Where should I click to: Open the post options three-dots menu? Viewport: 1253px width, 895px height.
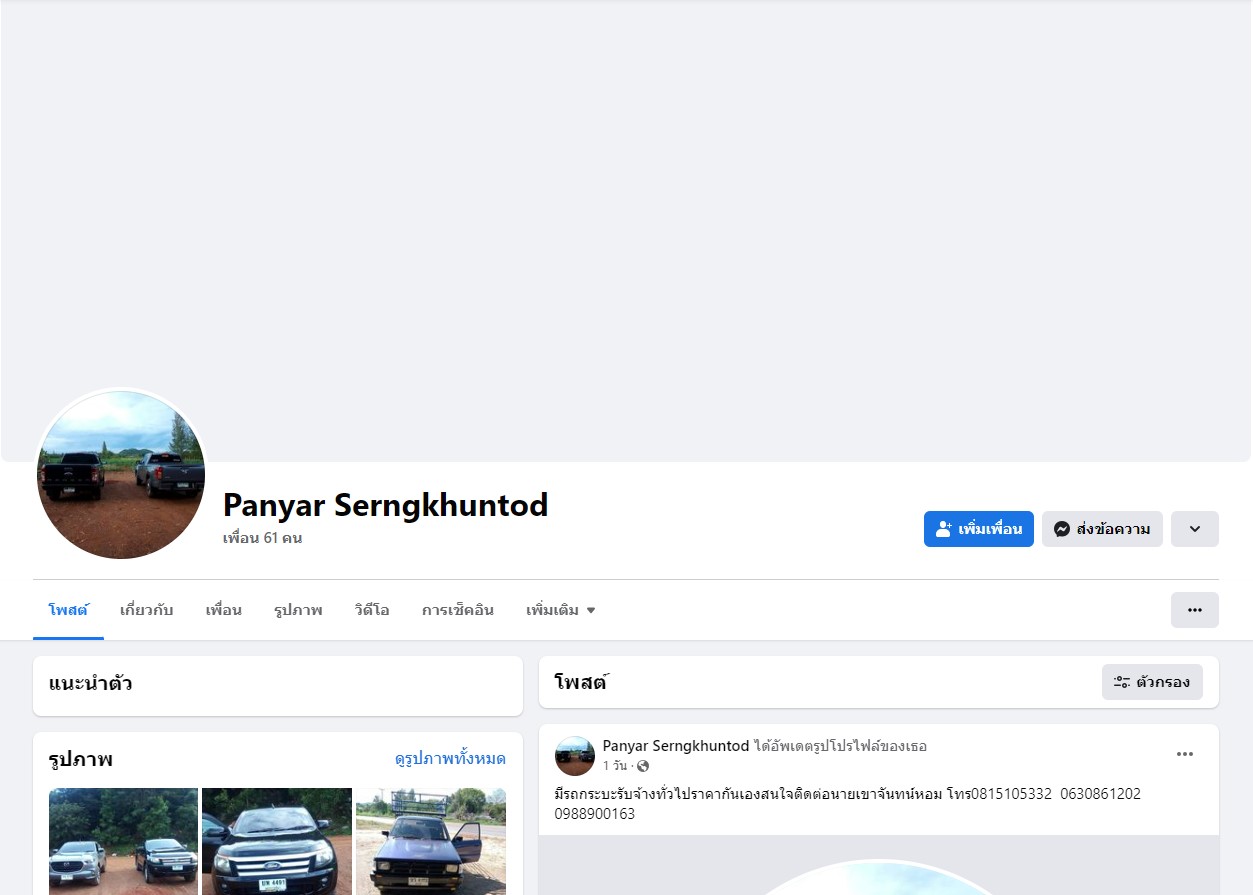pyautogui.click(x=1185, y=754)
